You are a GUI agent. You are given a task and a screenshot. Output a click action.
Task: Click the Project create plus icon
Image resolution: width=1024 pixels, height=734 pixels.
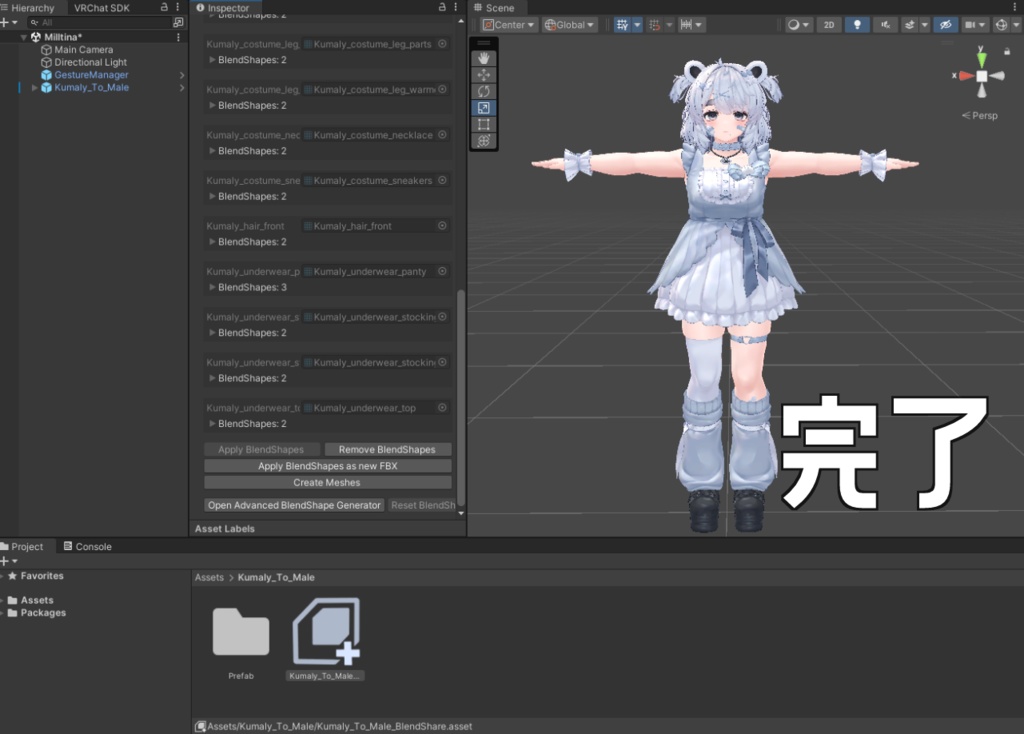5,561
